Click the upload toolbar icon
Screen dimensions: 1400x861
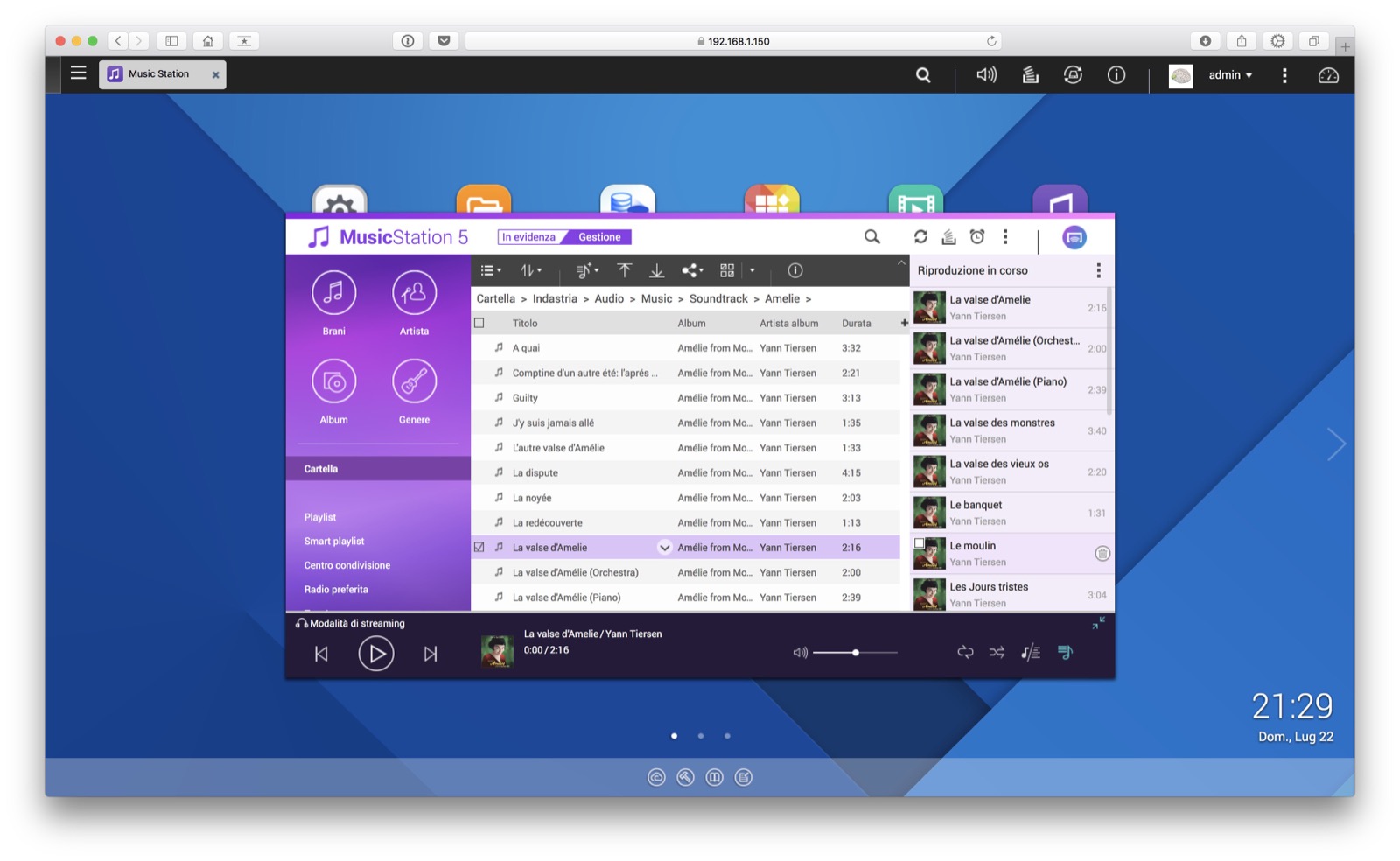point(624,270)
